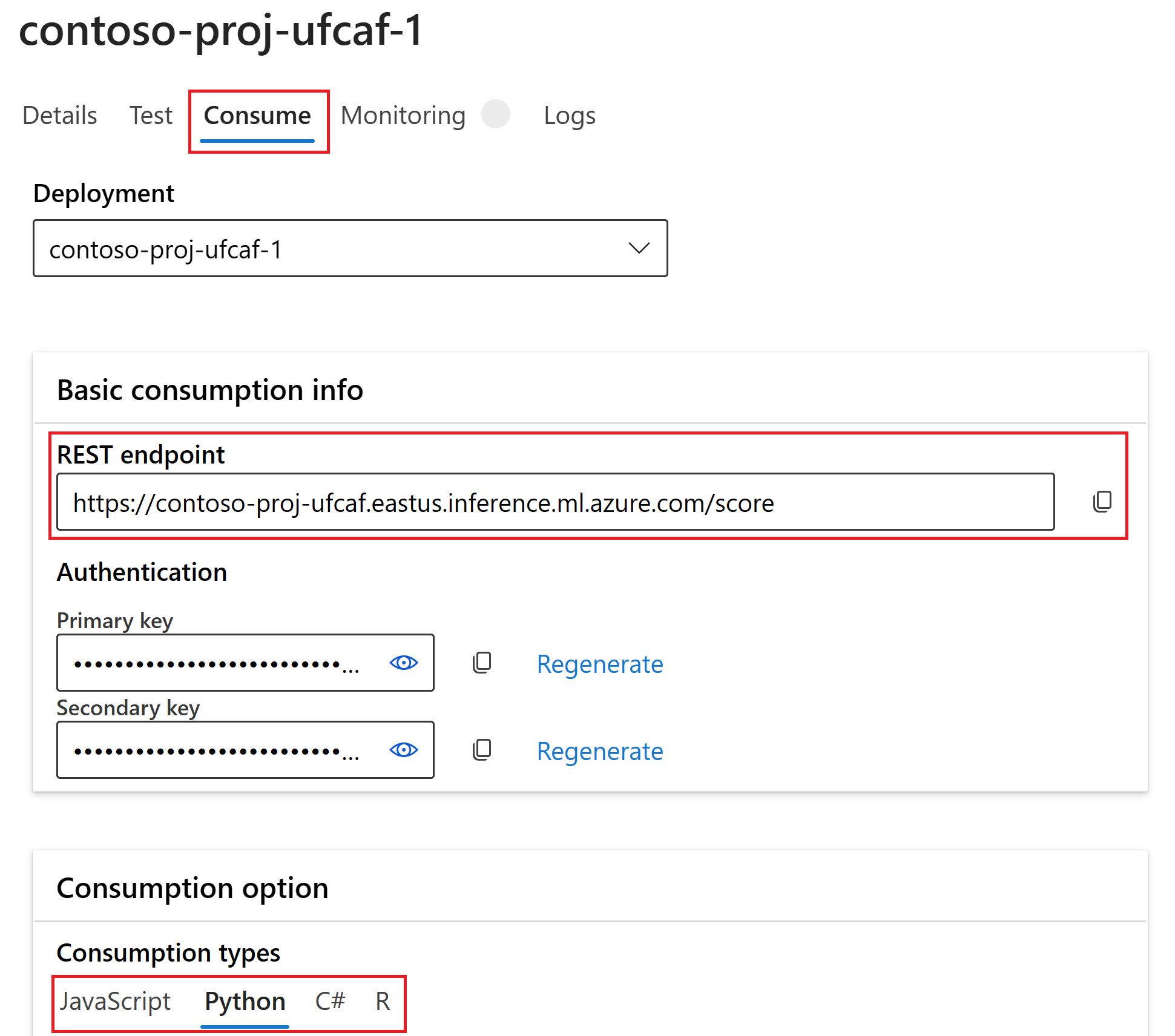The image size is (1175, 1036).
Task: Click the Primary key field
Action: (x=245, y=663)
